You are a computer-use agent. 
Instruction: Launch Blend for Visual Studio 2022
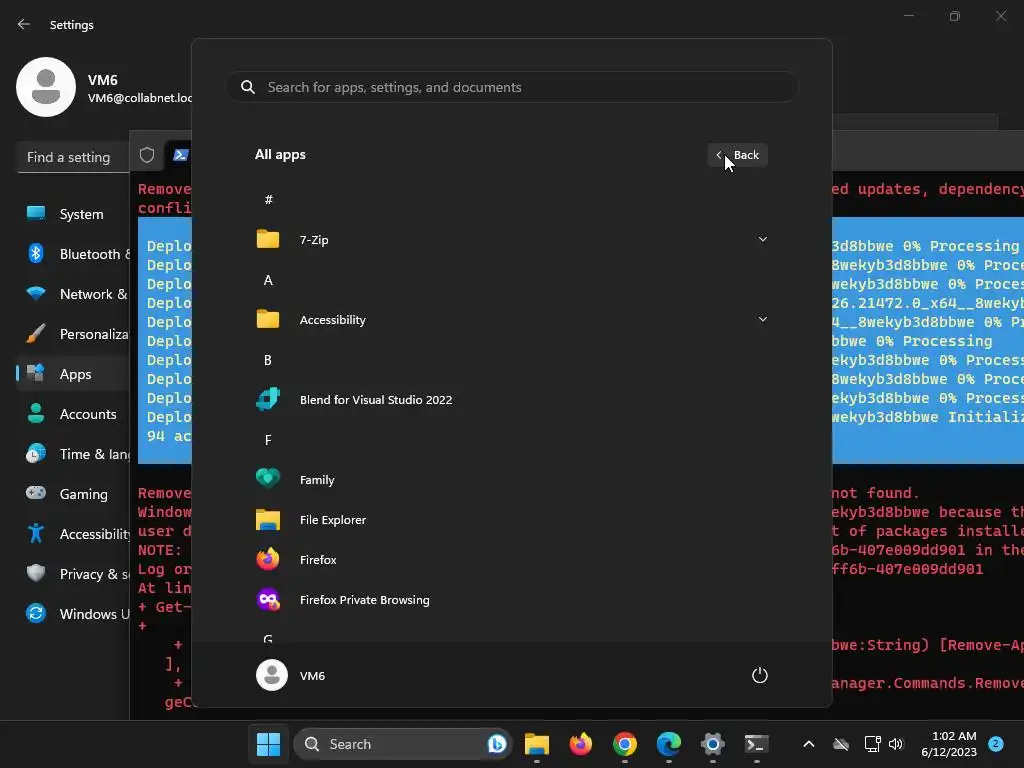coord(511,400)
